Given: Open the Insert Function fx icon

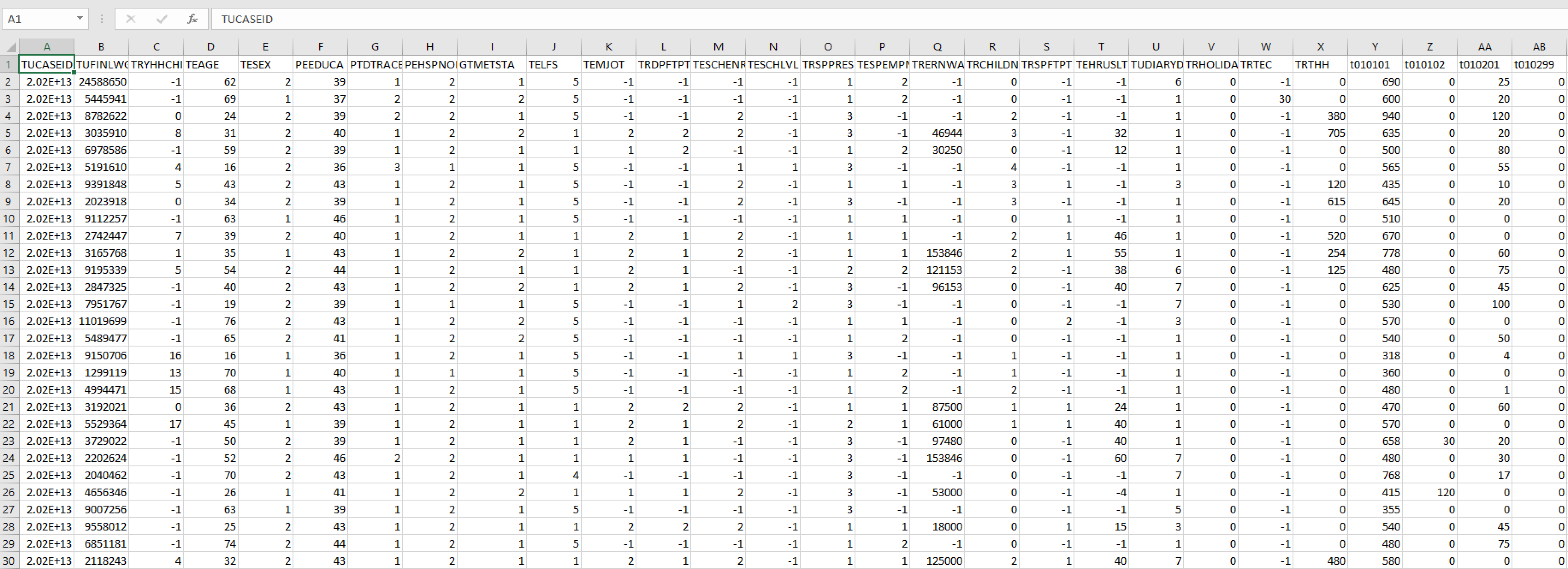Looking at the screenshot, I should [x=192, y=19].
